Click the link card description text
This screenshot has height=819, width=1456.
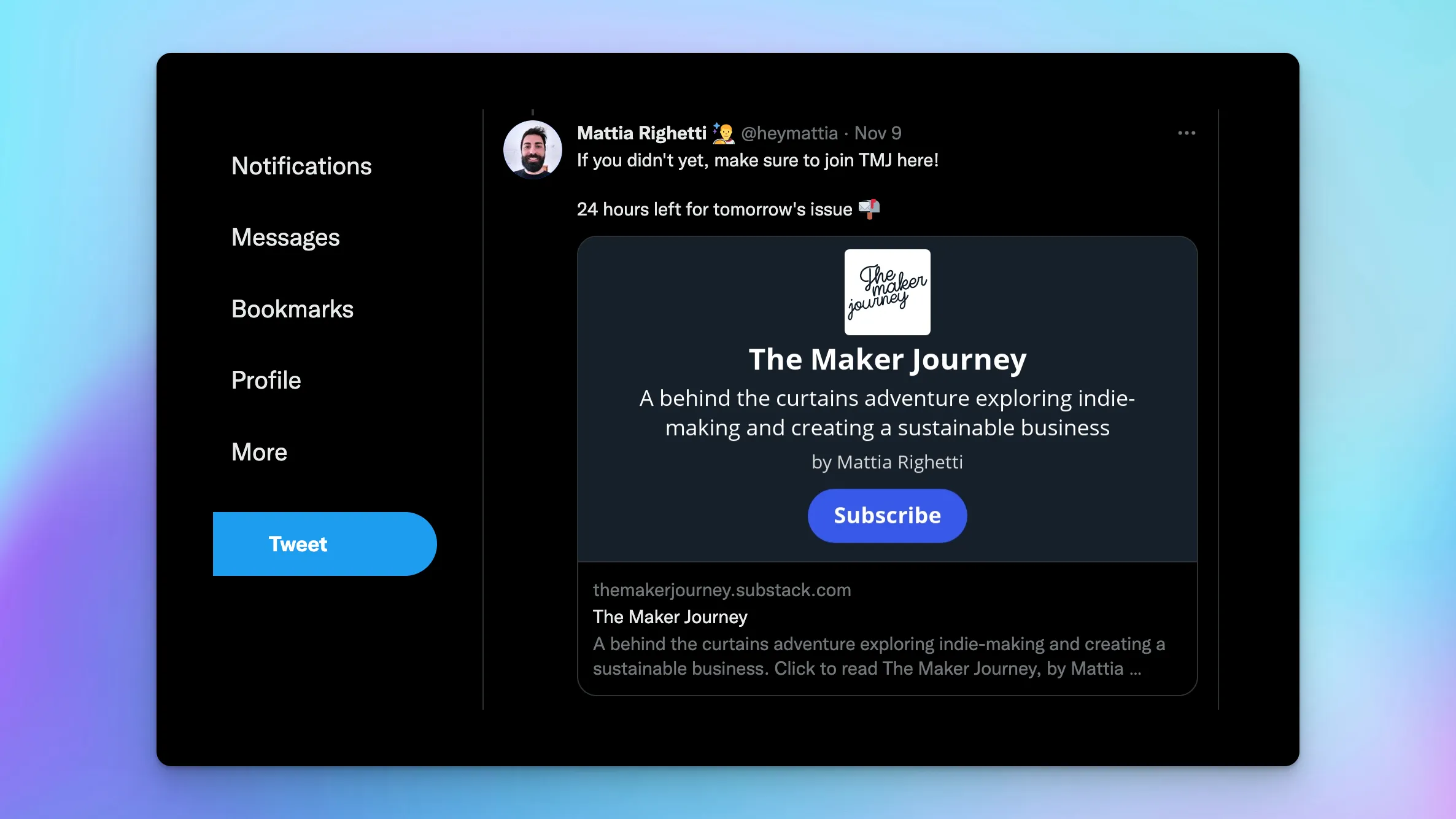pos(879,656)
